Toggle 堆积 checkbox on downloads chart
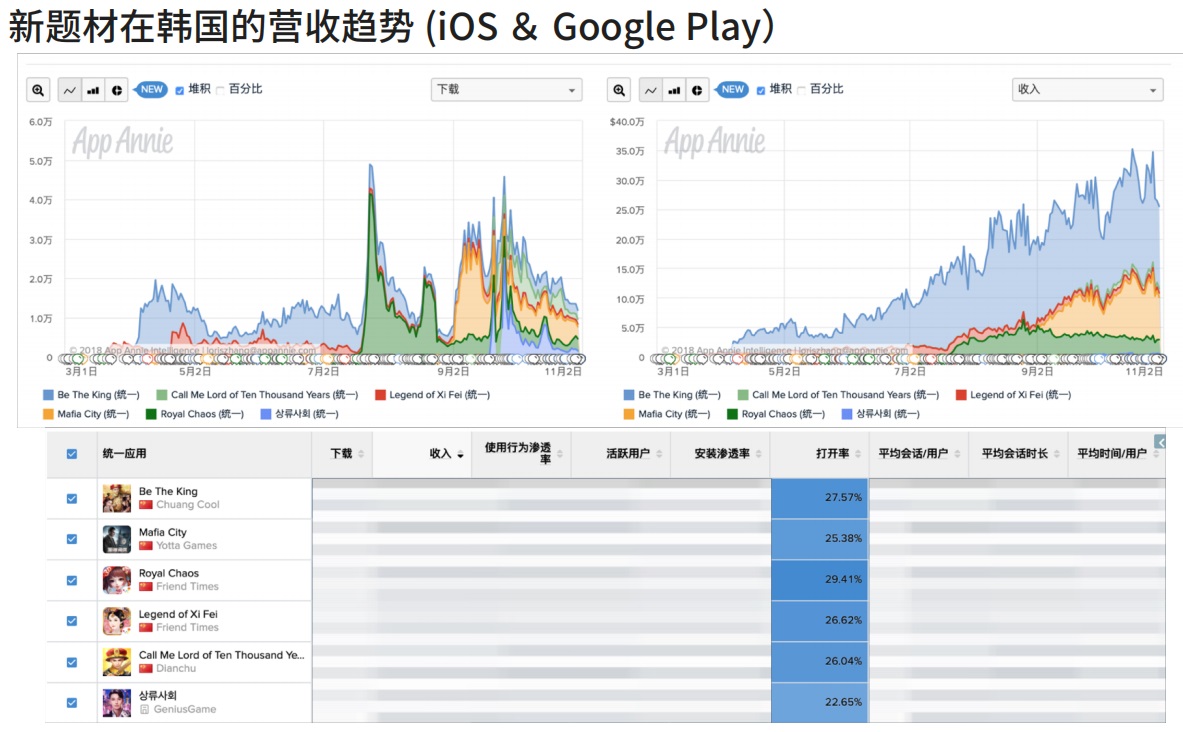1183x732 pixels. [180, 91]
